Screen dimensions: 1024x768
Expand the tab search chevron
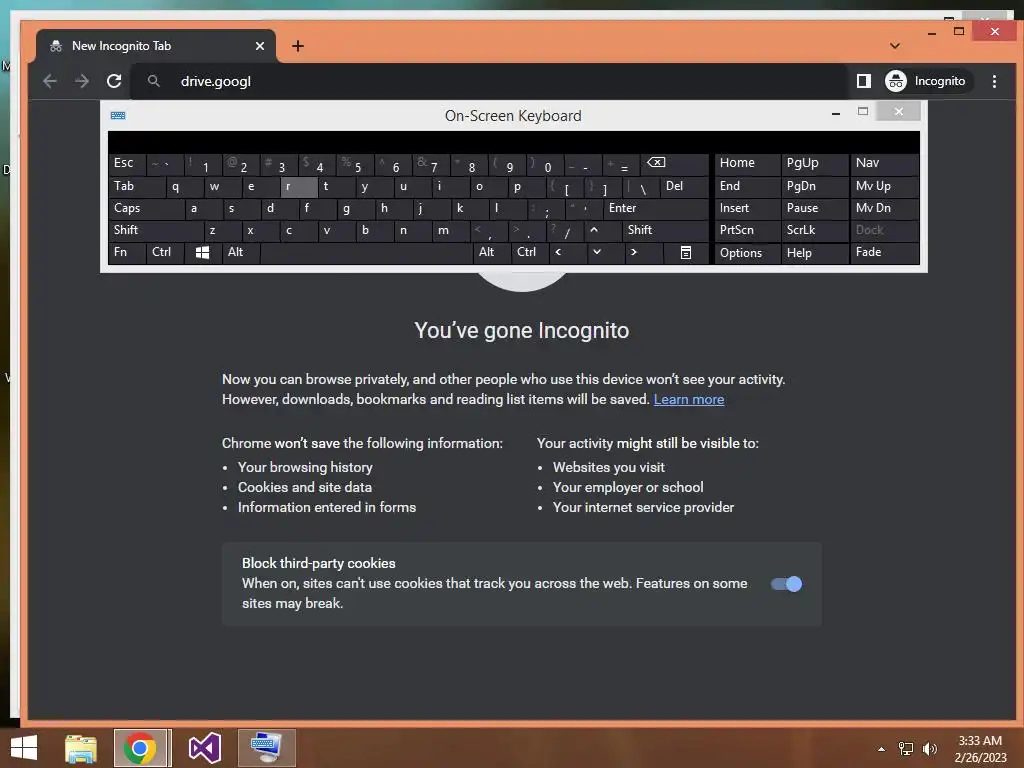[895, 46]
